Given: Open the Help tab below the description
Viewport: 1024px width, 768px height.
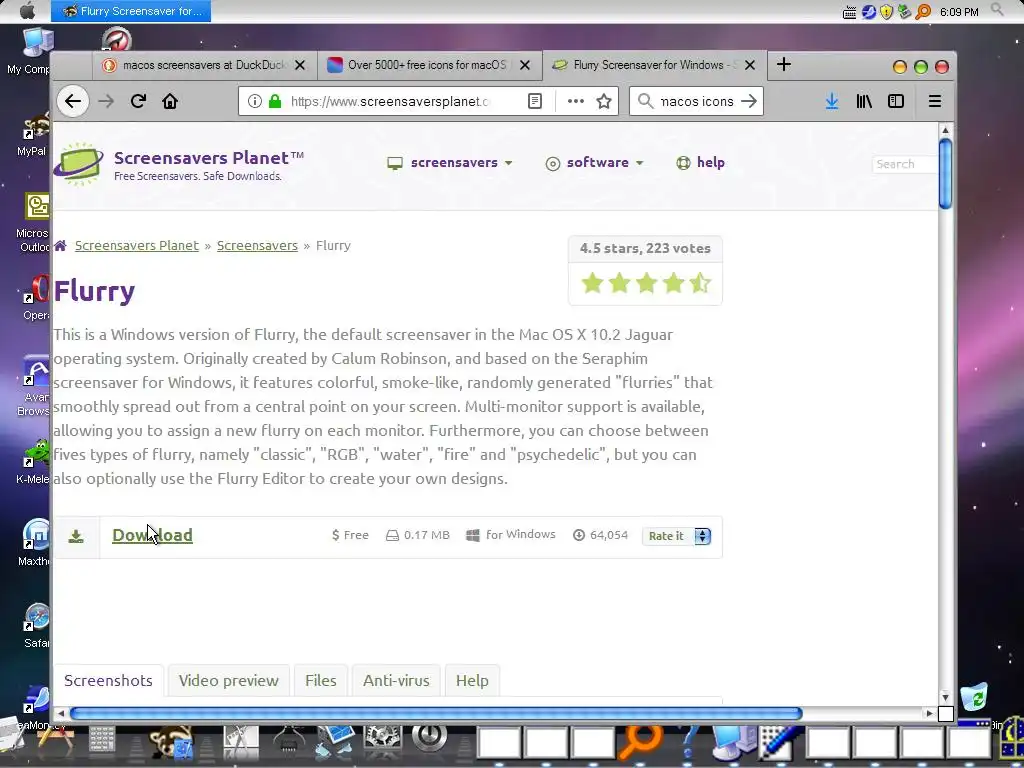Looking at the screenshot, I should (472, 680).
